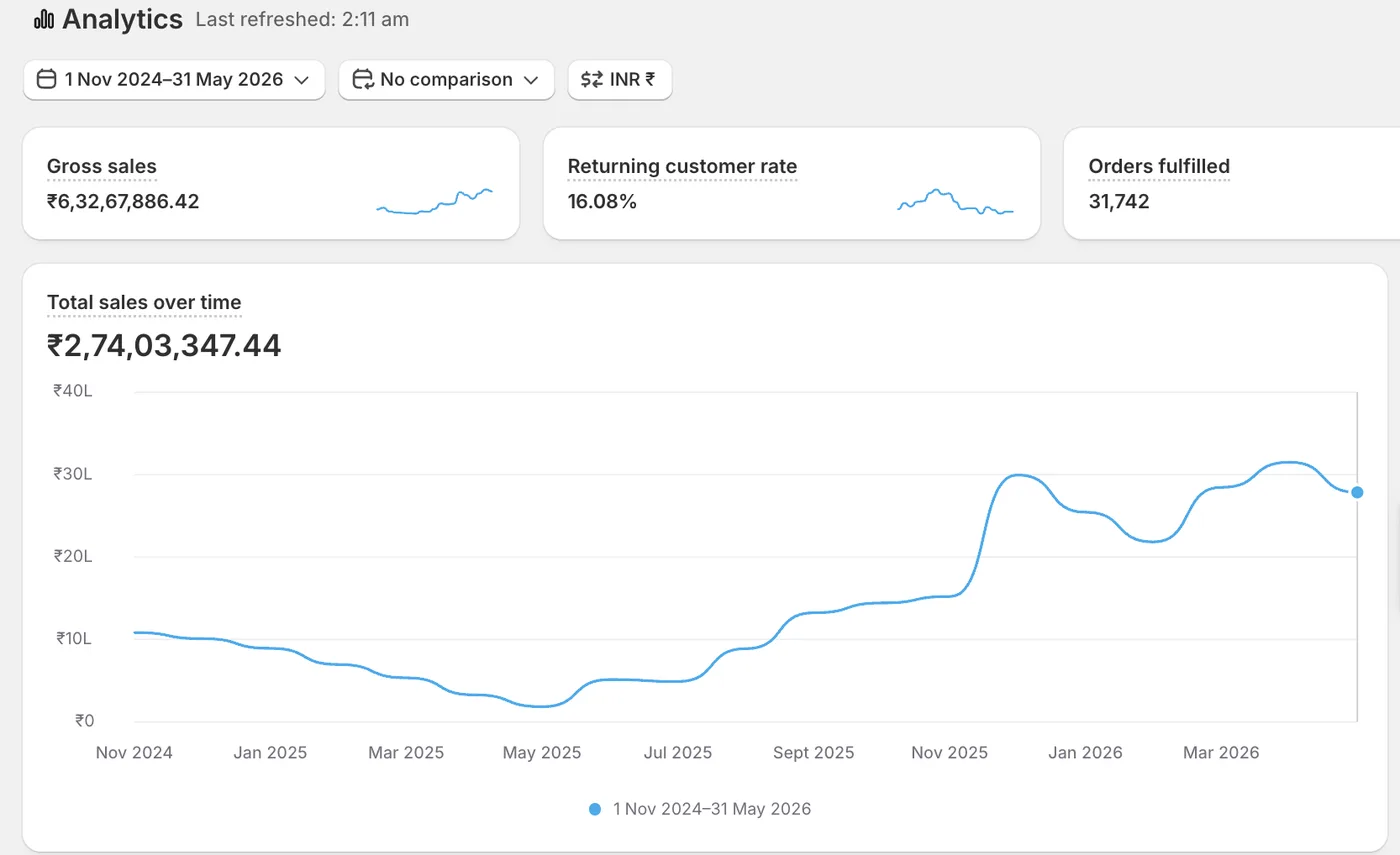Click the Jan 2025 x-axis label

(270, 753)
